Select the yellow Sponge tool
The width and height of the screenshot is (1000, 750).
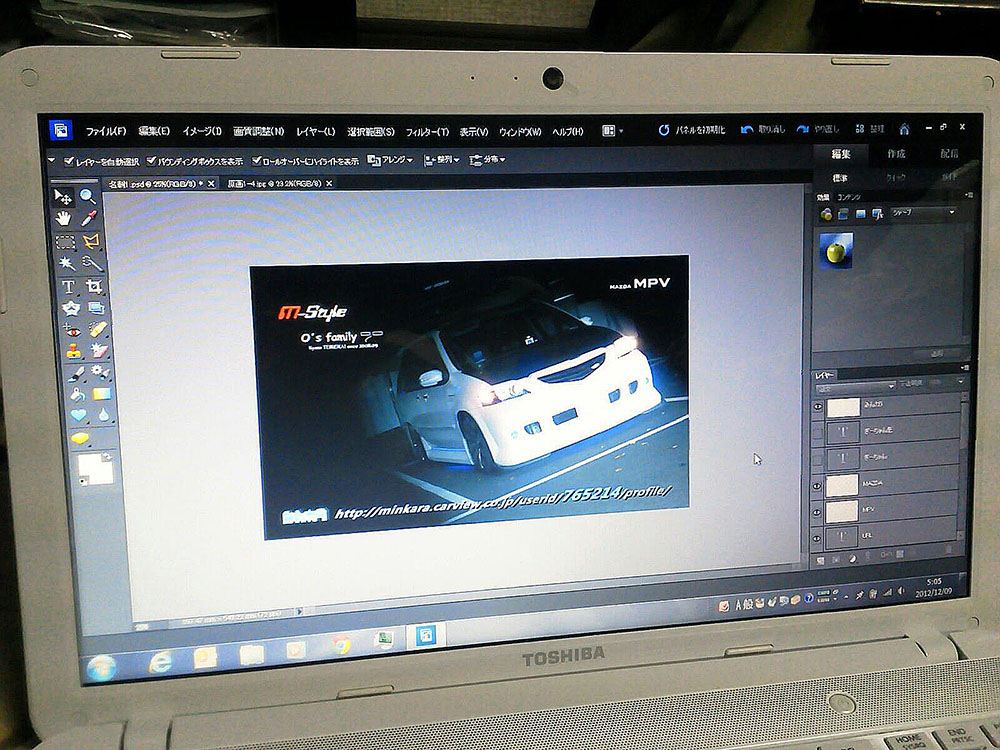point(80,438)
